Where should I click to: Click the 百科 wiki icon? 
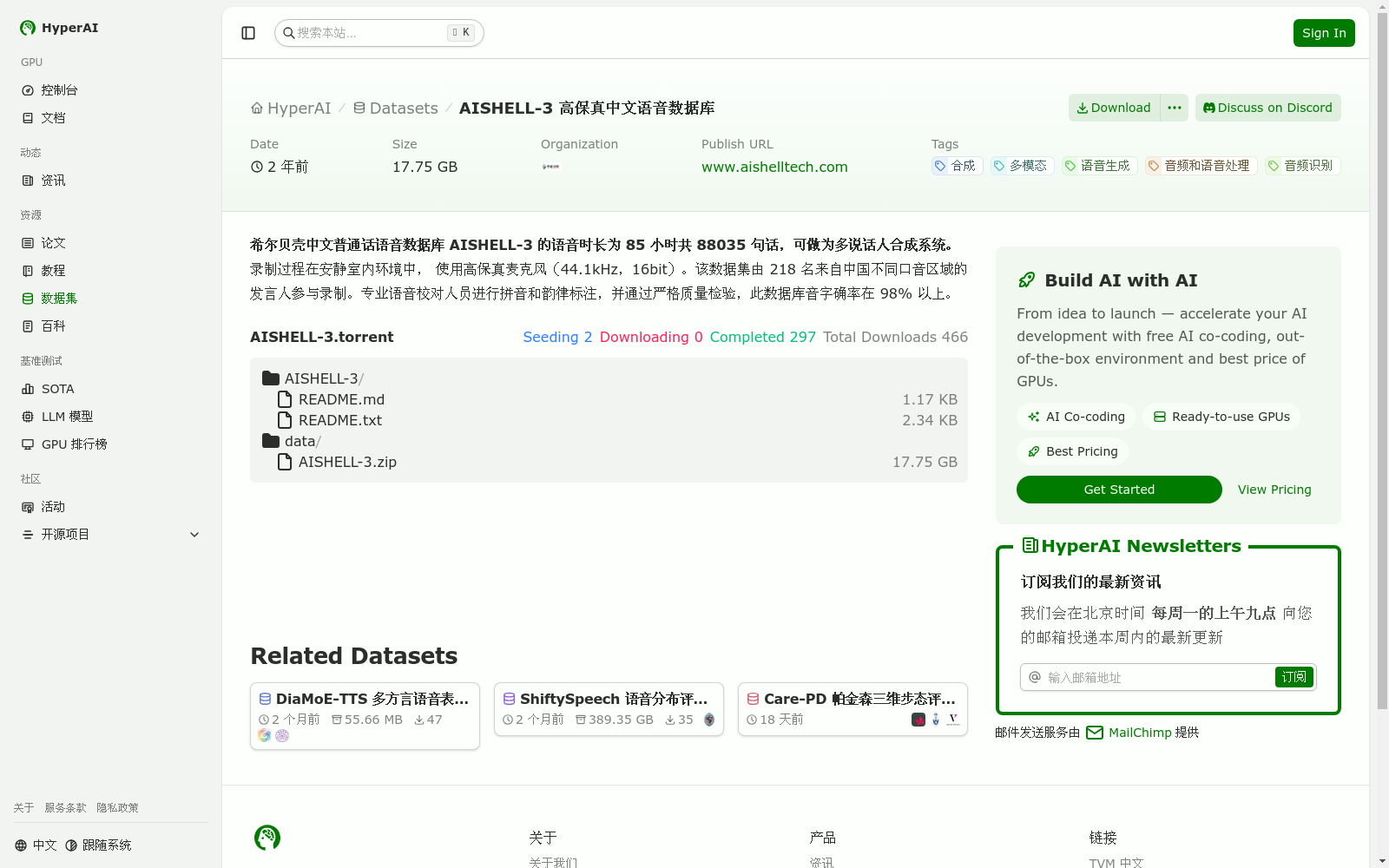click(x=28, y=326)
